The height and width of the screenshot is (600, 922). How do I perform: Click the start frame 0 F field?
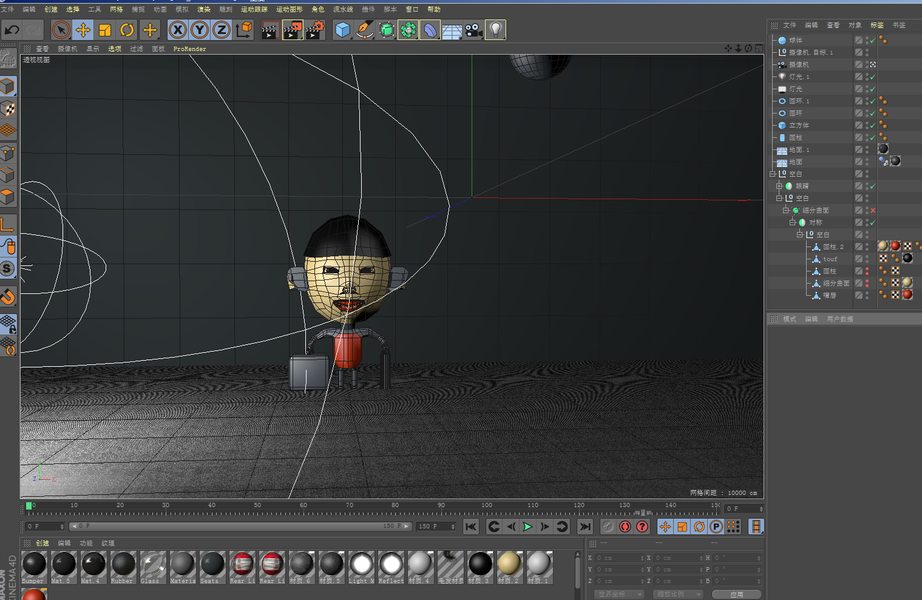45,526
